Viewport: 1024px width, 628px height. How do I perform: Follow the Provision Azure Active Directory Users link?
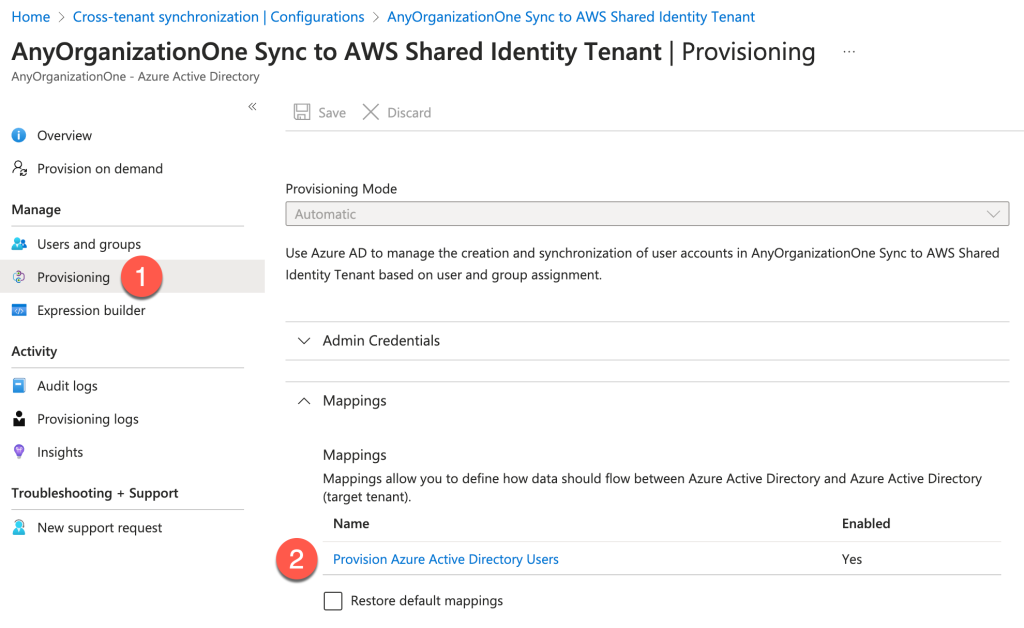pyautogui.click(x=445, y=559)
